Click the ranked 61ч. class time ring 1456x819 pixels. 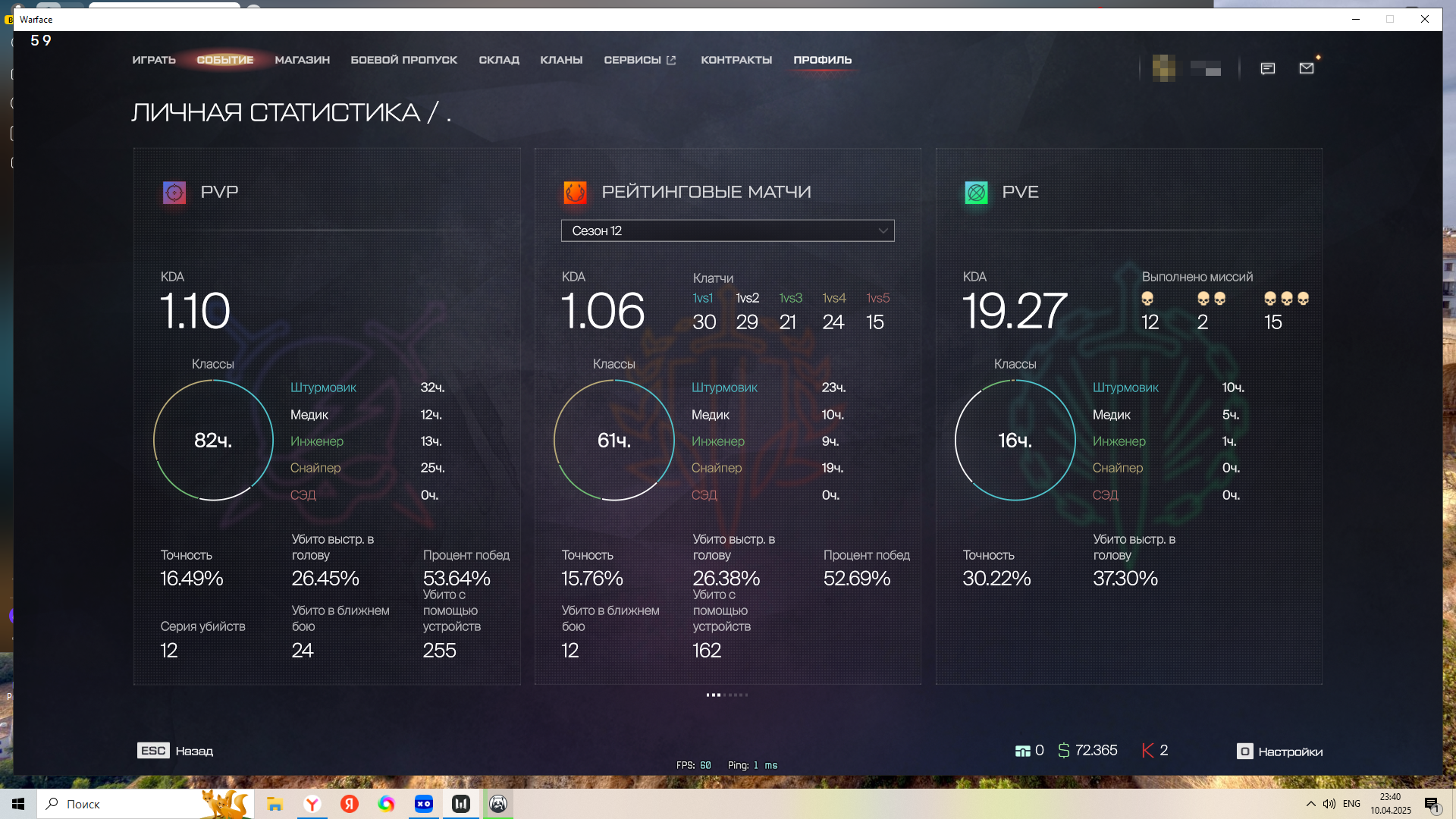pyautogui.click(x=614, y=440)
